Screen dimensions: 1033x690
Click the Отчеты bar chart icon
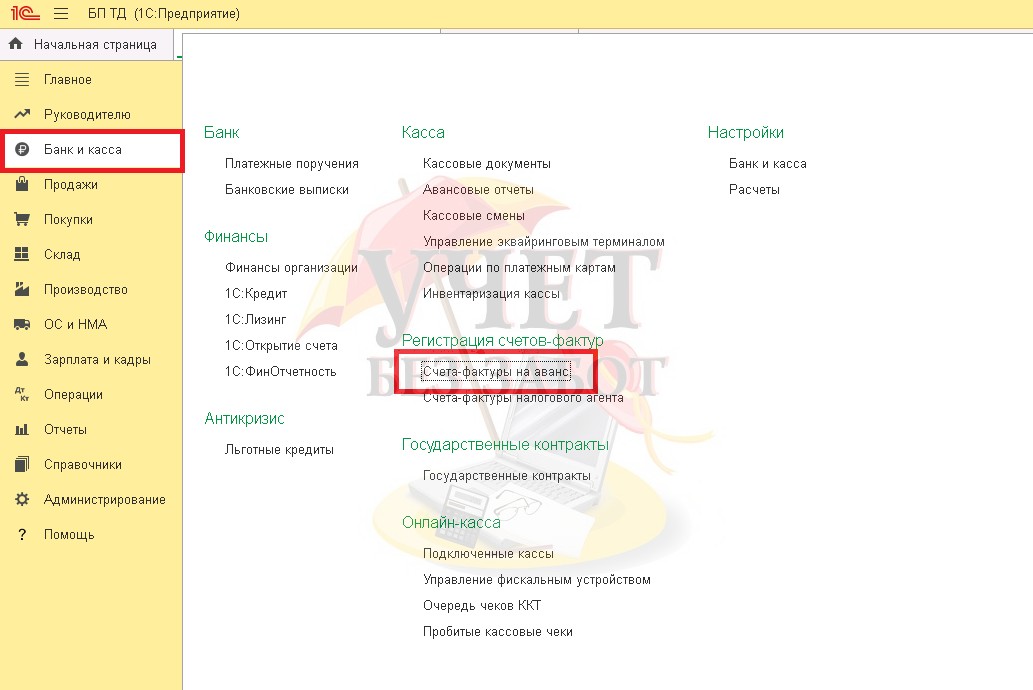click(22, 430)
